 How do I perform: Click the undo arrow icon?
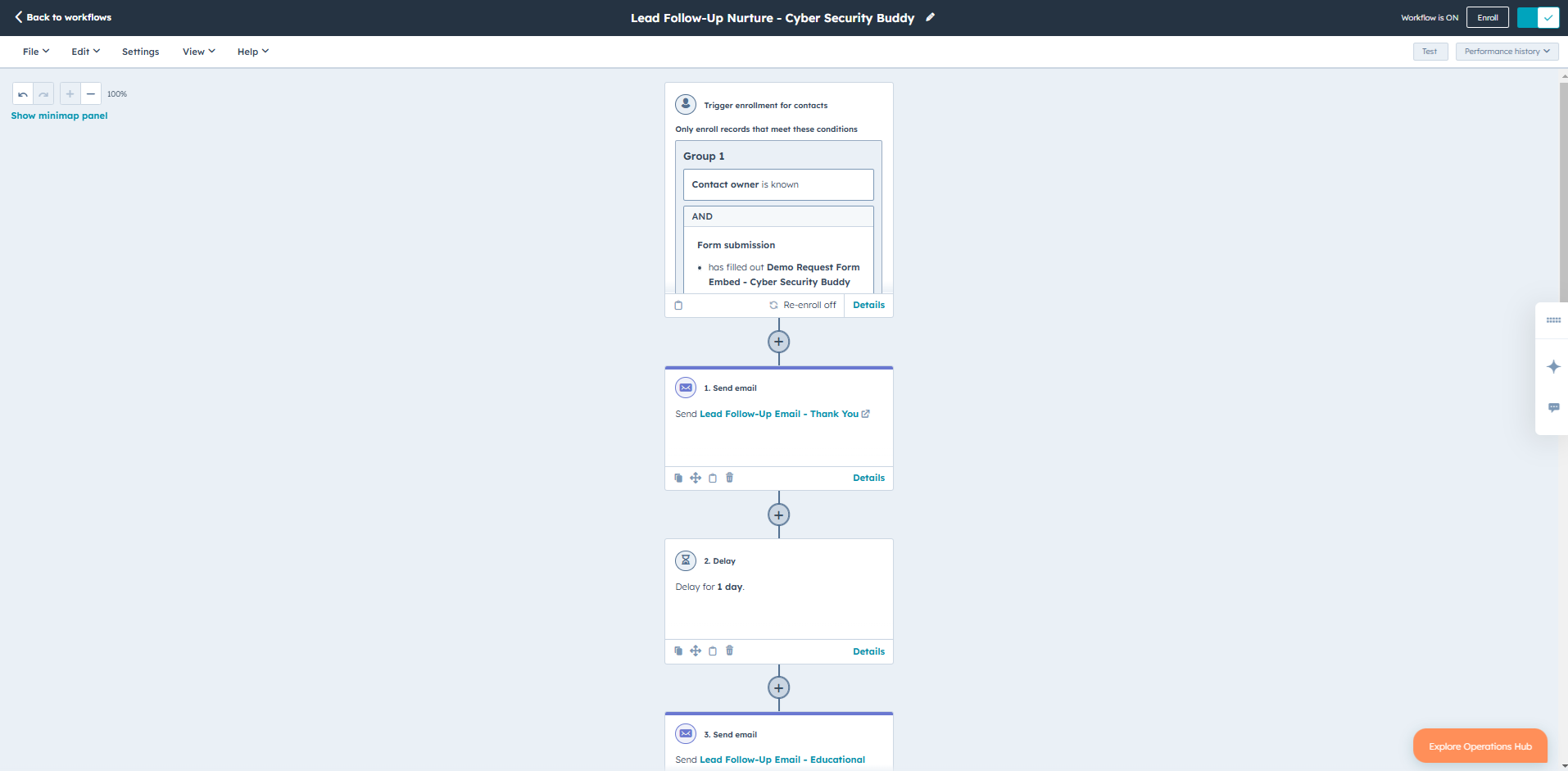(23, 94)
